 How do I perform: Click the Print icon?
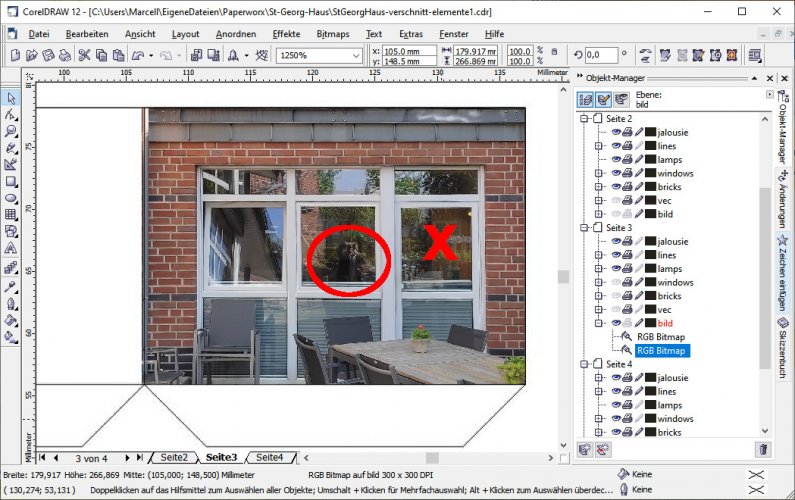click(65, 55)
